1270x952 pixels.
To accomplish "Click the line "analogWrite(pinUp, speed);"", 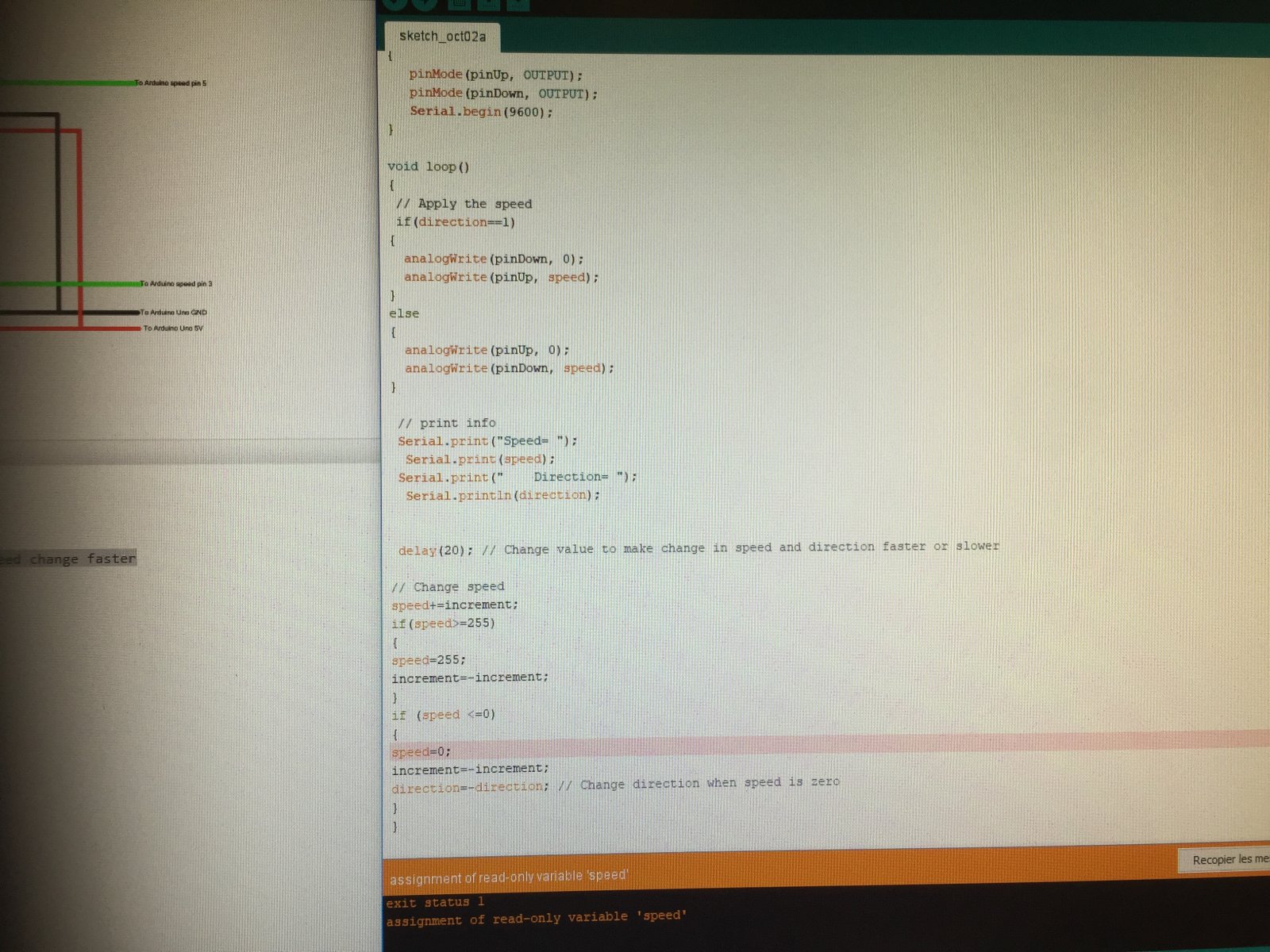I will [502, 277].
